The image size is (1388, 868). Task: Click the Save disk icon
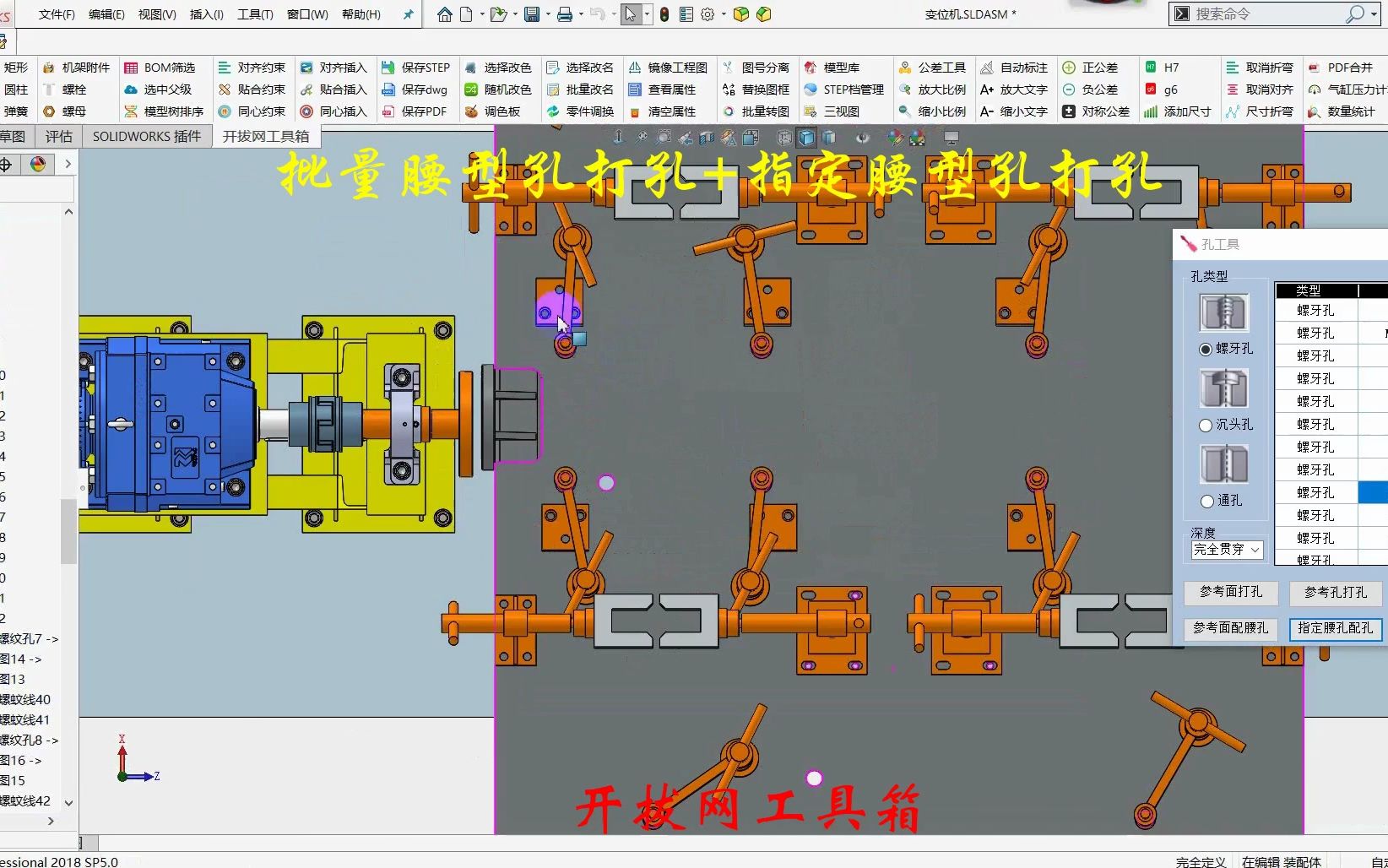[x=532, y=14]
